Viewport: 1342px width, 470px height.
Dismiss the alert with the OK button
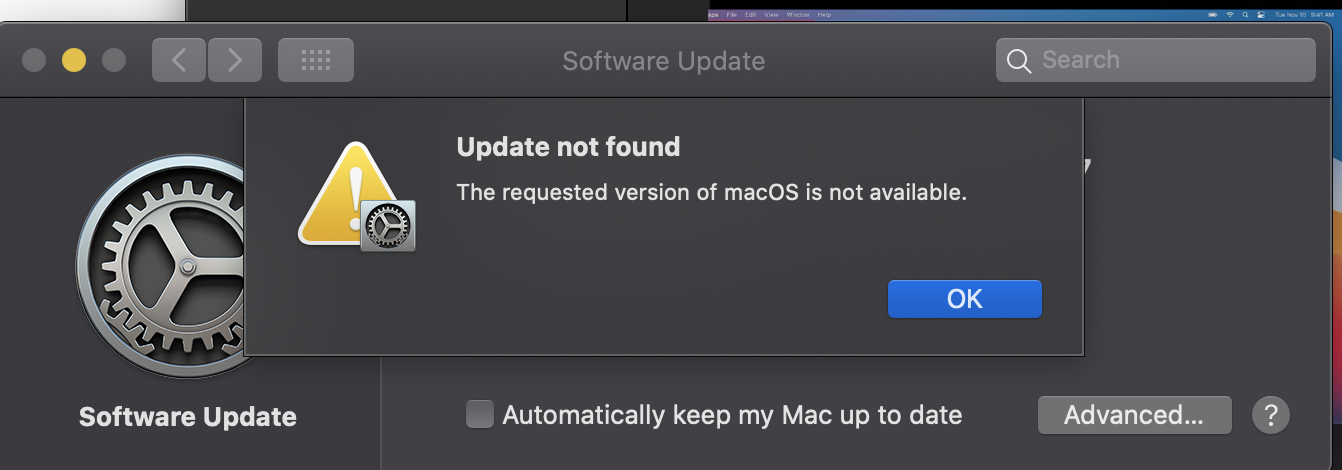(965, 299)
